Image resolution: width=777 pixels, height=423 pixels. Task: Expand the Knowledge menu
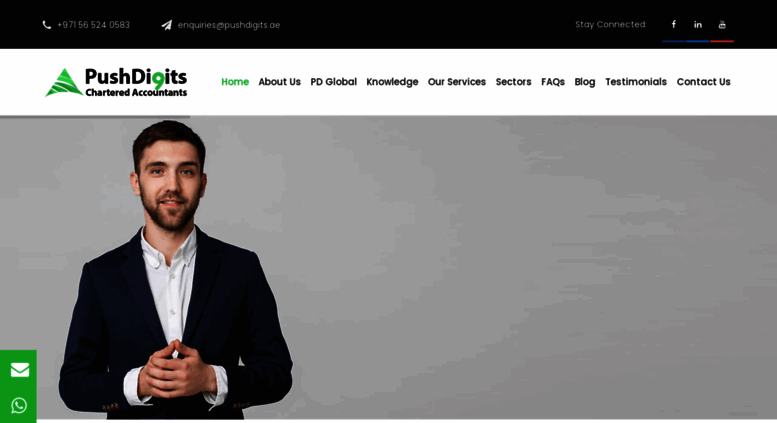click(x=392, y=82)
